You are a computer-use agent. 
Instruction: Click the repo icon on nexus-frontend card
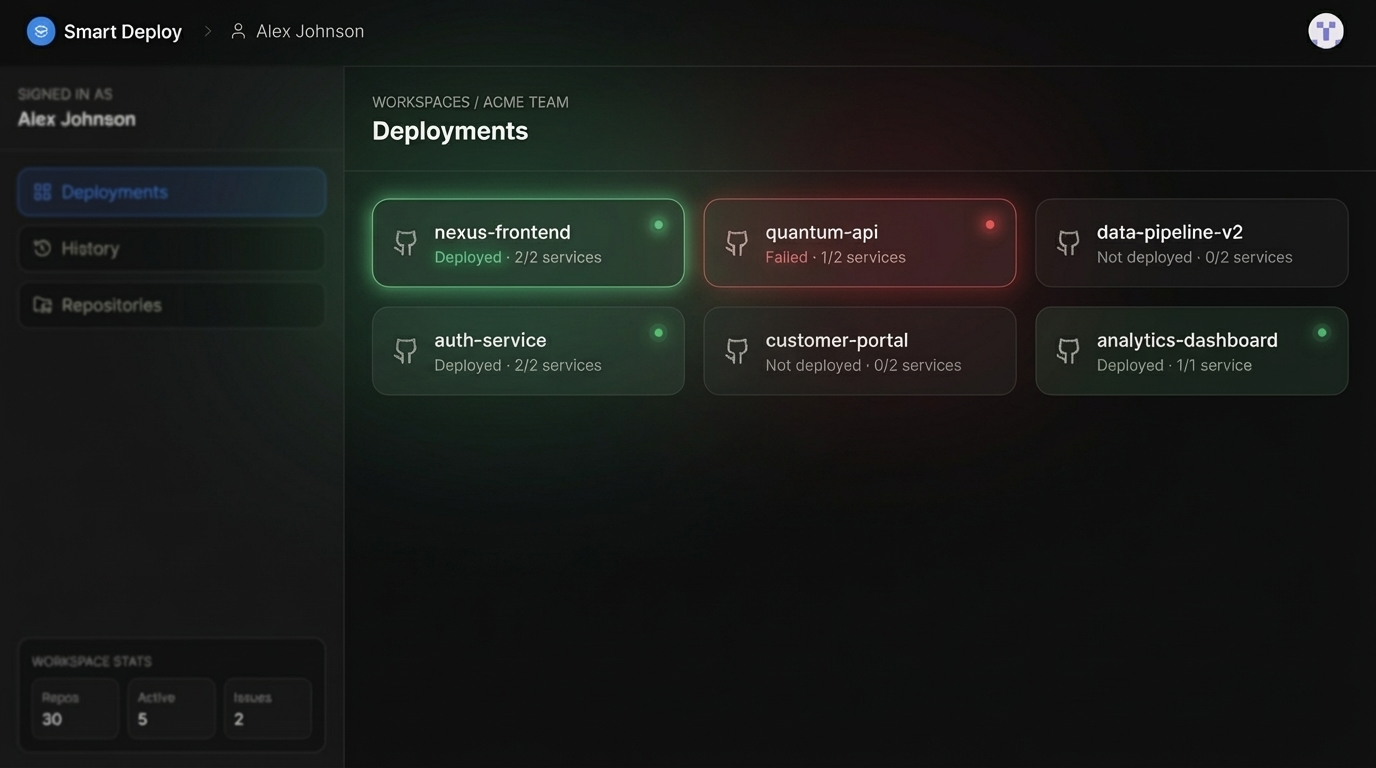pyautogui.click(x=404, y=242)
